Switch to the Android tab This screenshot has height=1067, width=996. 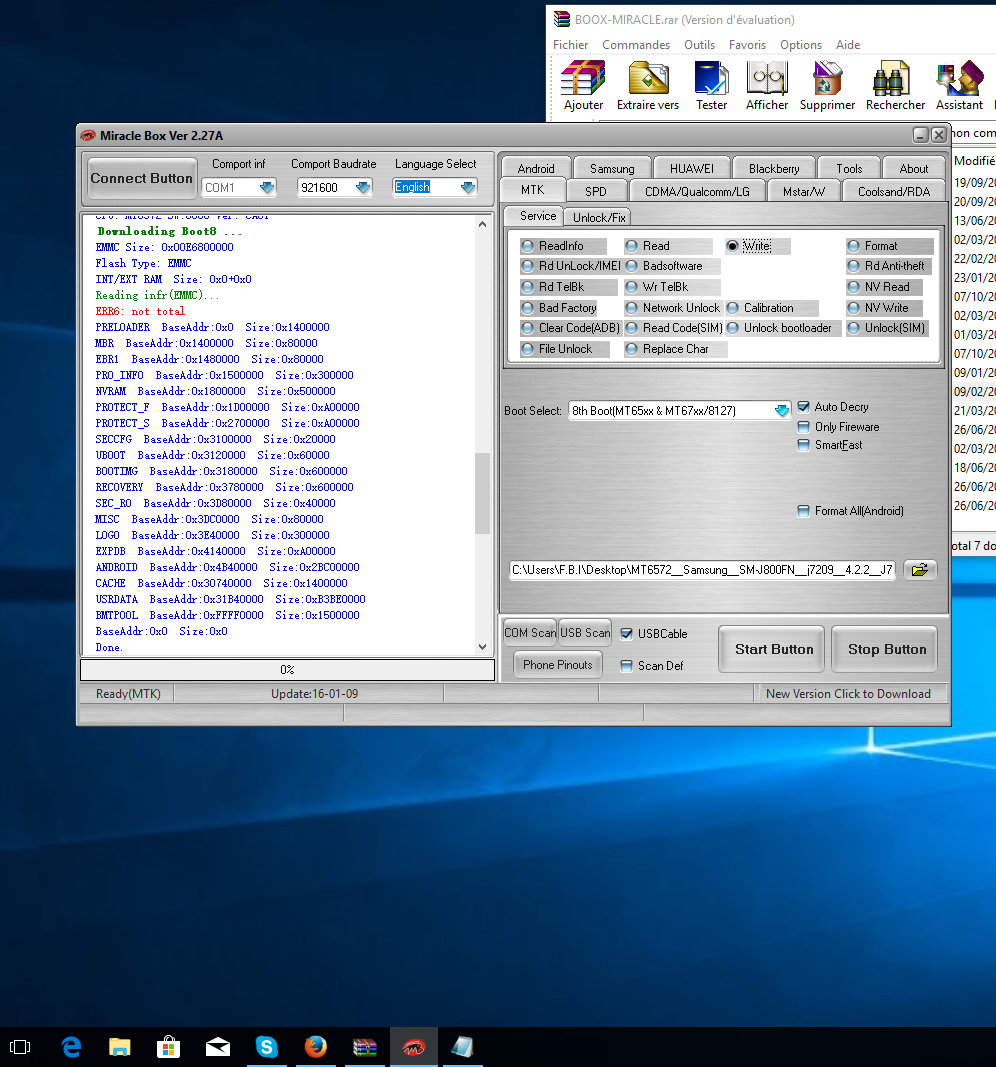point(536,168)
